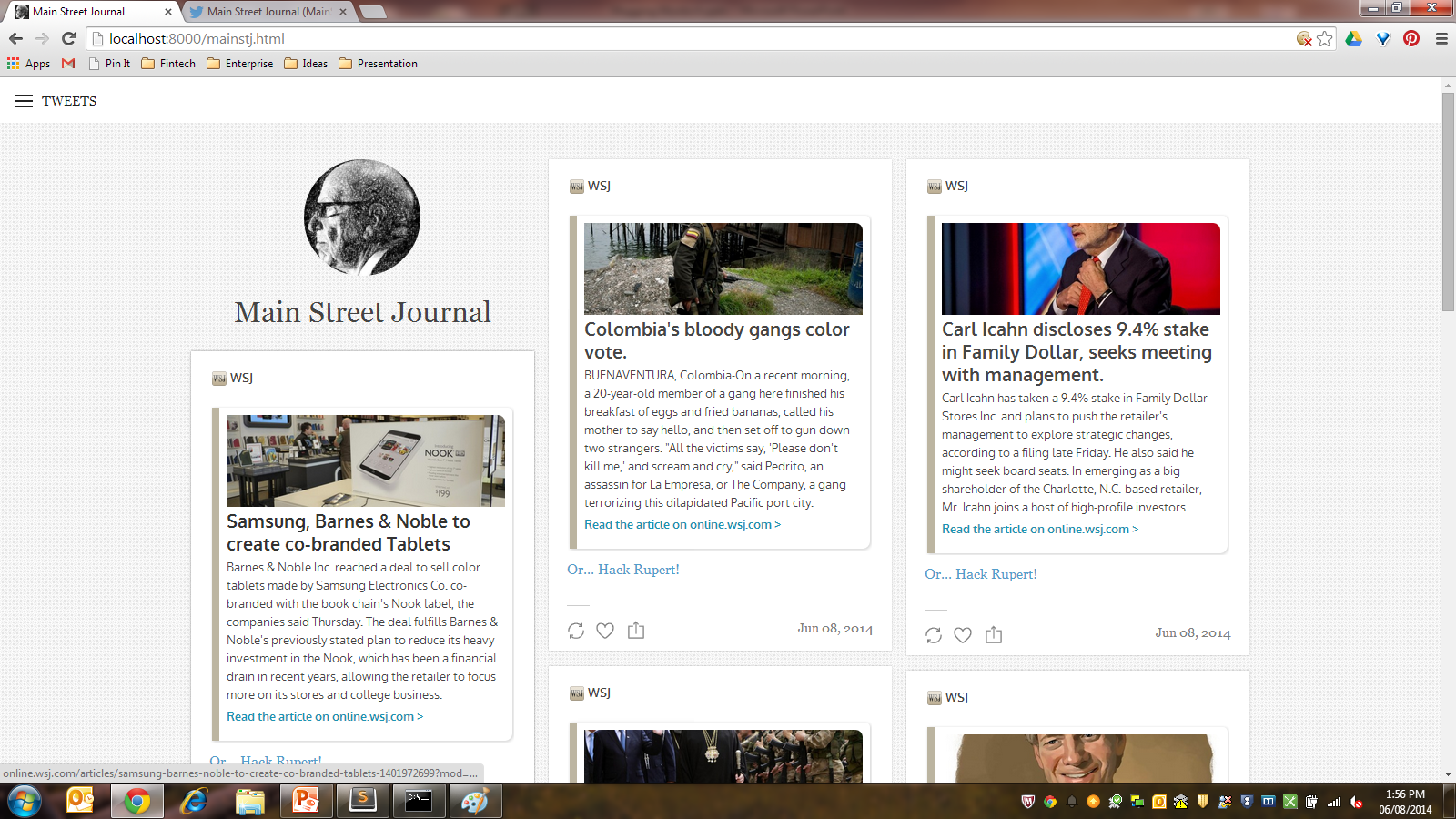Image resolution: width=1456 pixels, height=819 pixels.
Task: Go back to the previous page
Action: (15, 38)
